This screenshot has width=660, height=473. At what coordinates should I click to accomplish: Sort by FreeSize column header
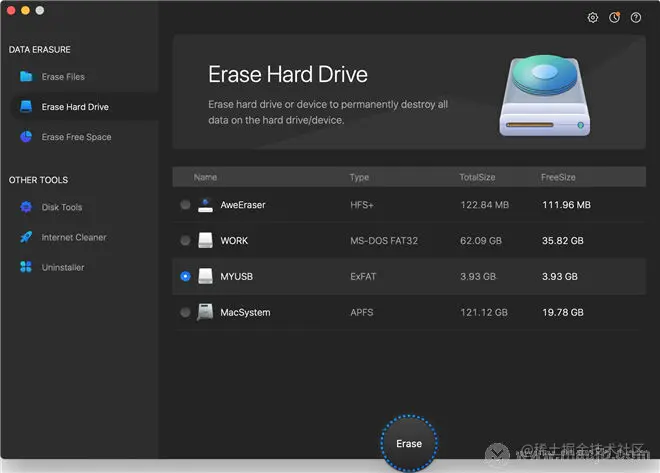558,177
